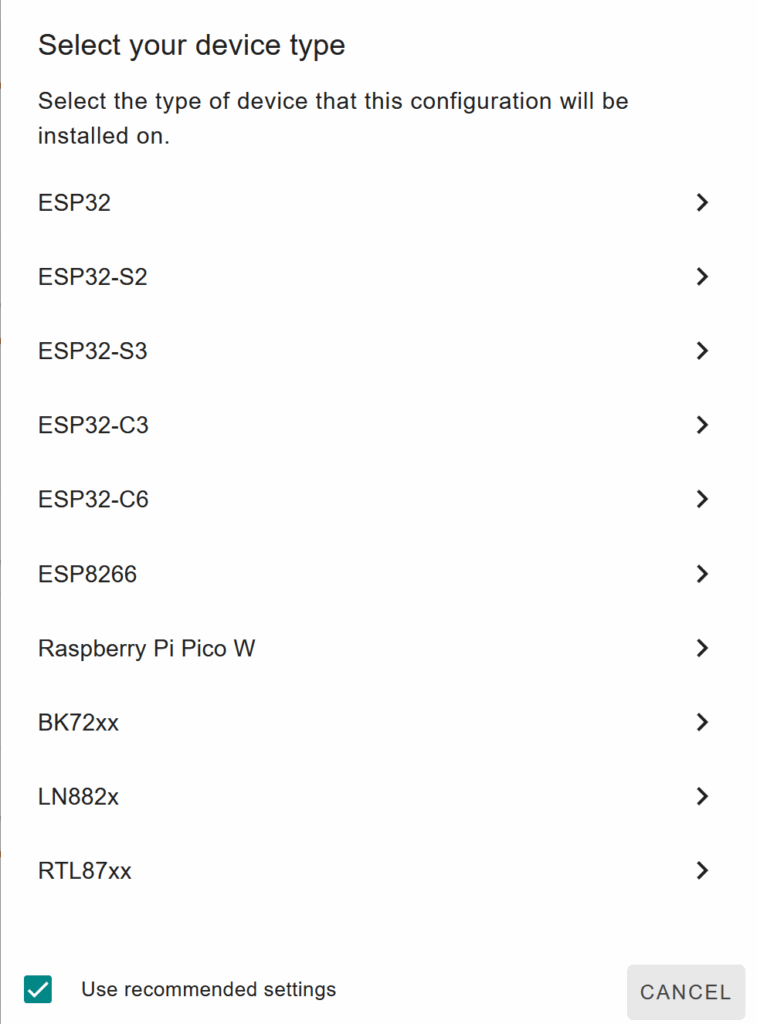Select the RTL87xx device type
Viewport: 757px width, 1024px height.
coord(85,871)
